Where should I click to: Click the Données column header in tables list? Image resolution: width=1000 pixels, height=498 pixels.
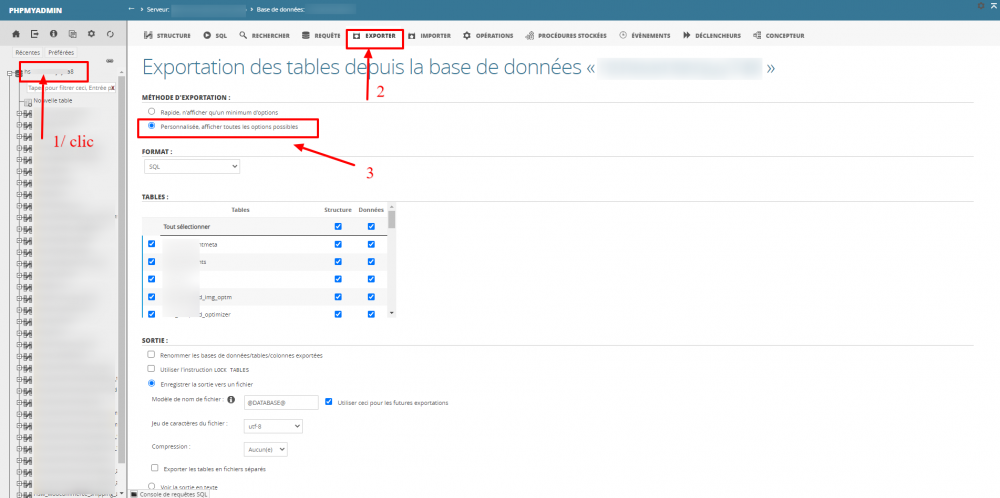[x=371, y=210]
